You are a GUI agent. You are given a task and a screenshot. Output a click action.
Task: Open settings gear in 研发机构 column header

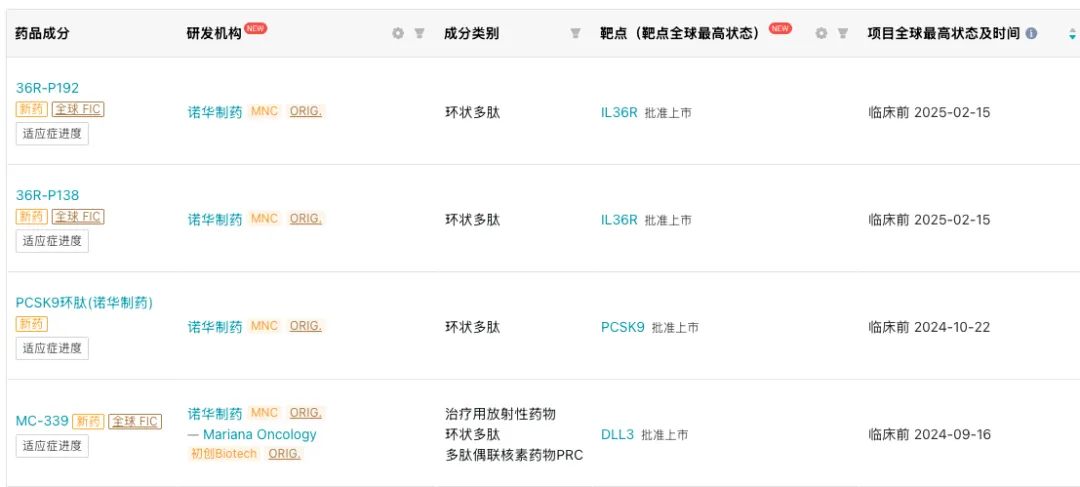click(398, 33)
